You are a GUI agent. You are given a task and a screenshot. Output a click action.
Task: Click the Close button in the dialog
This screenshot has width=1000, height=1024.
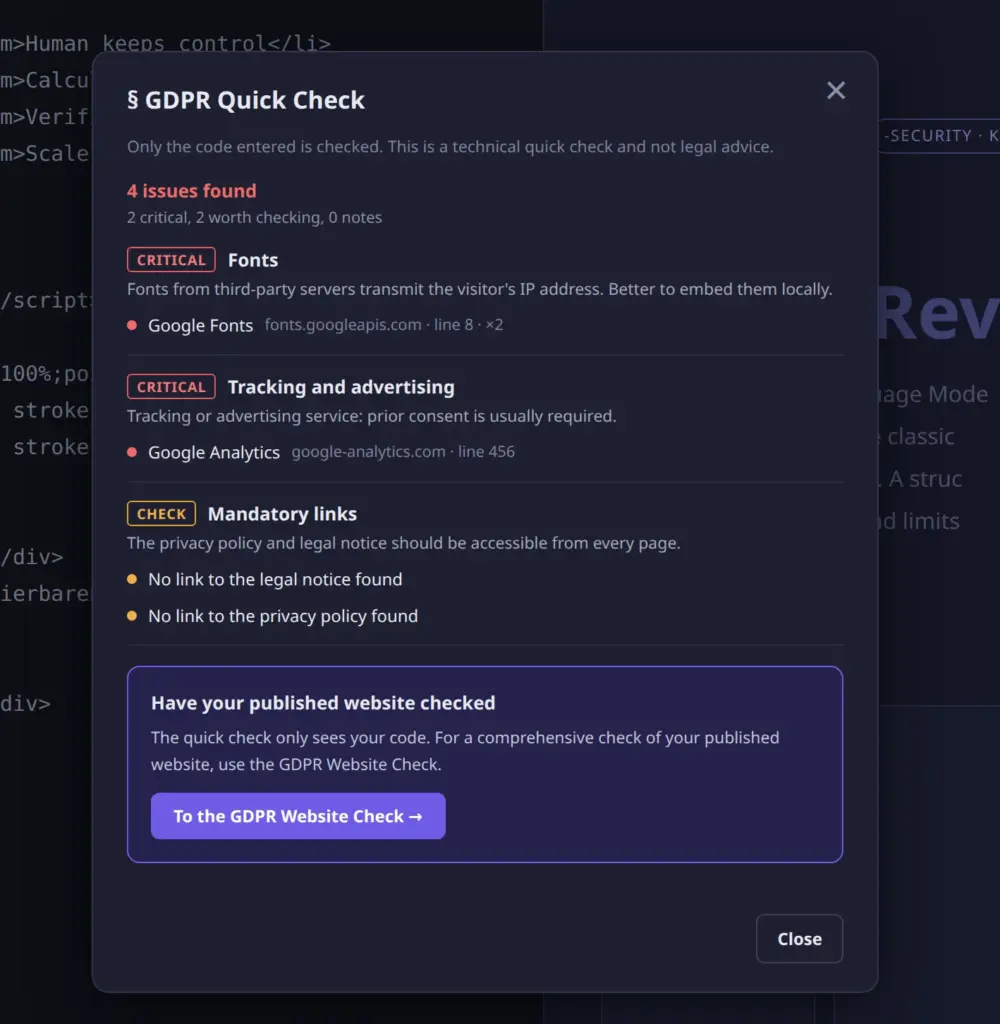click(799, 938)
